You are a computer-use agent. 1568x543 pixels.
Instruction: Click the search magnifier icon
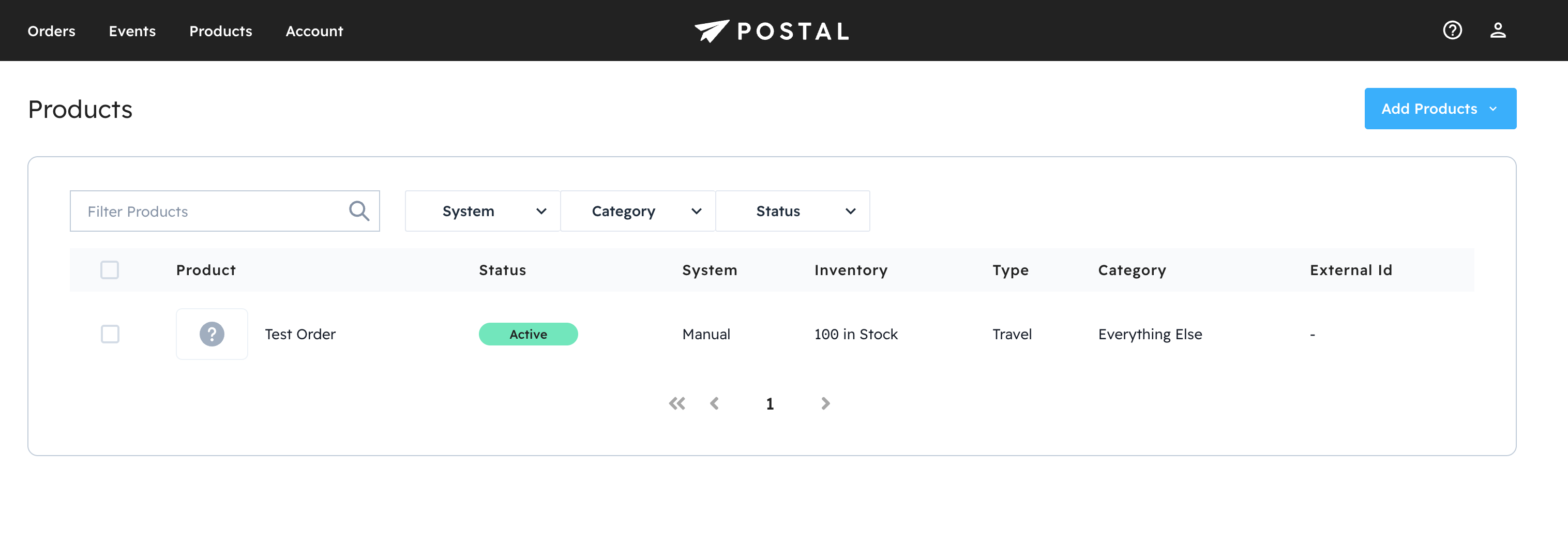tap(358, 211)
